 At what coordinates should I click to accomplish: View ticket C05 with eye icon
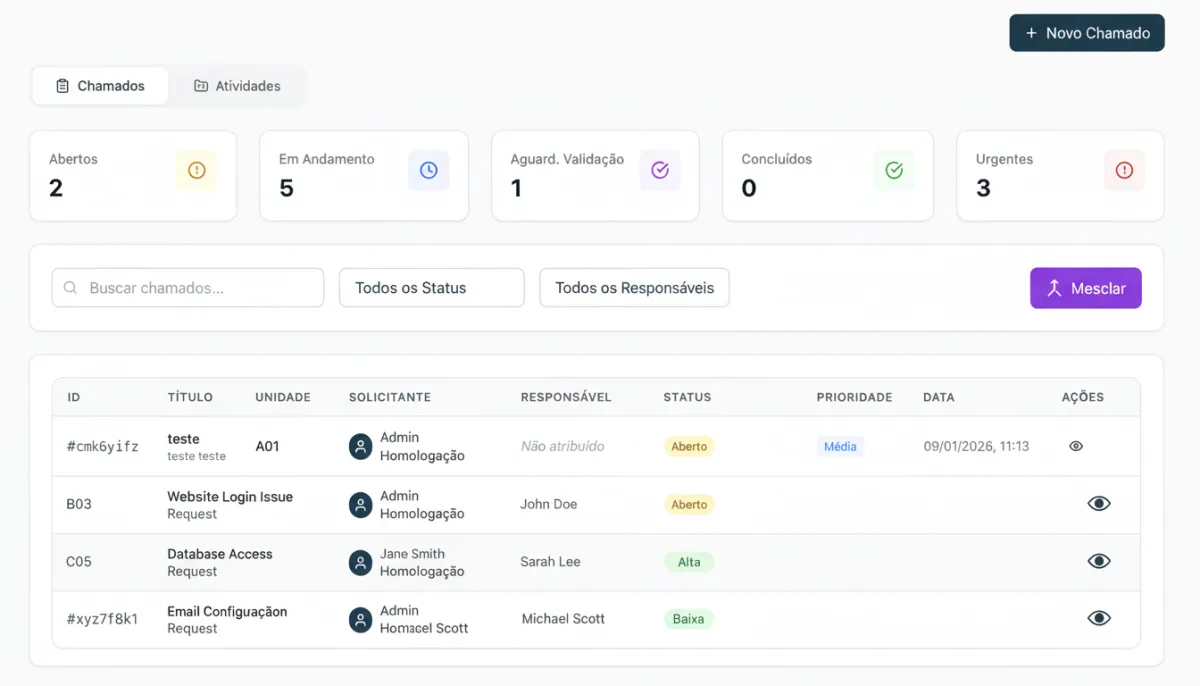click(1099, 561)
